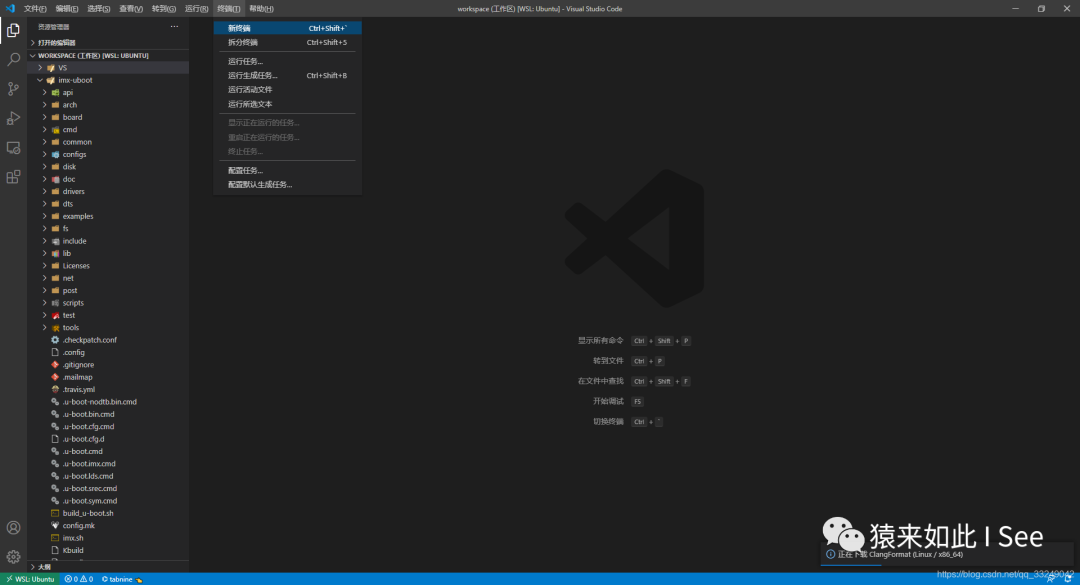1080x585 pixels.
Task: Open the Explorer view in activity bar
Action: pyautogui.click(x=13, y=30)
